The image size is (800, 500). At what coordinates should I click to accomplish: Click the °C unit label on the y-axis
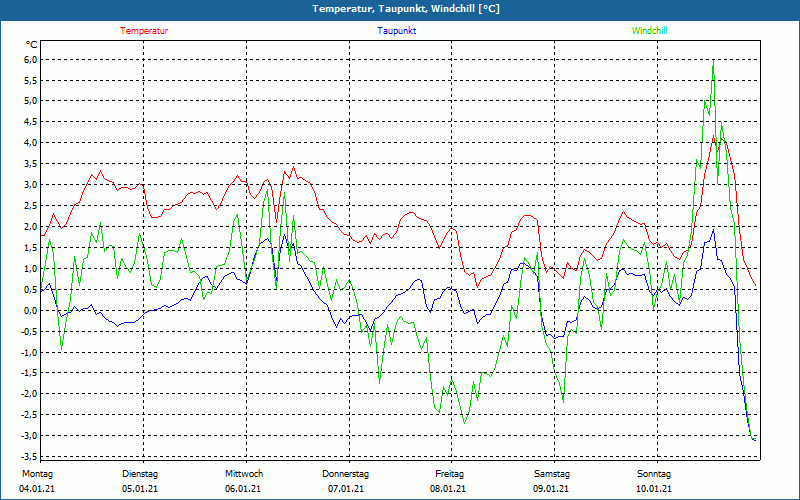[x=32, y=44]
